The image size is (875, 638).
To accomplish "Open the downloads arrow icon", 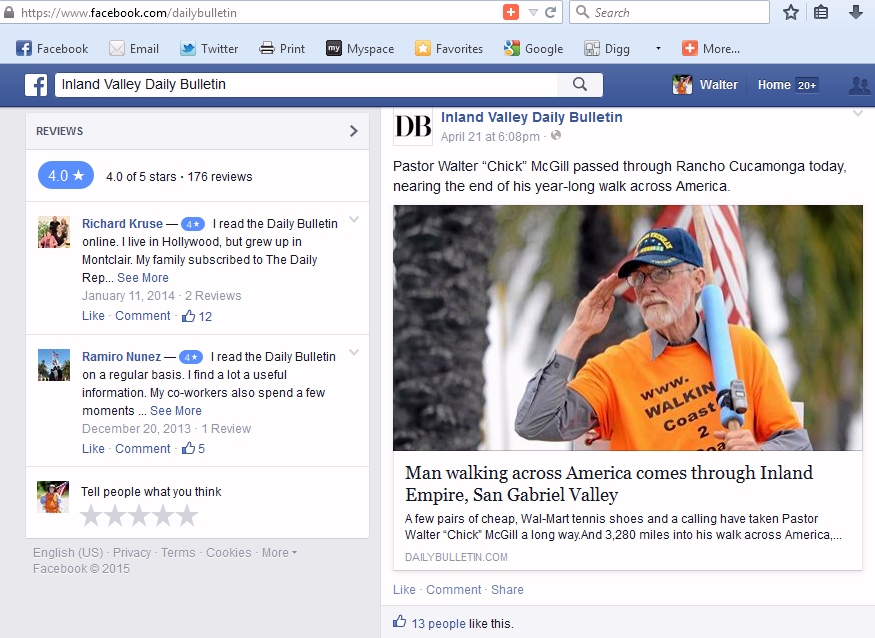I will coord(855,12).
